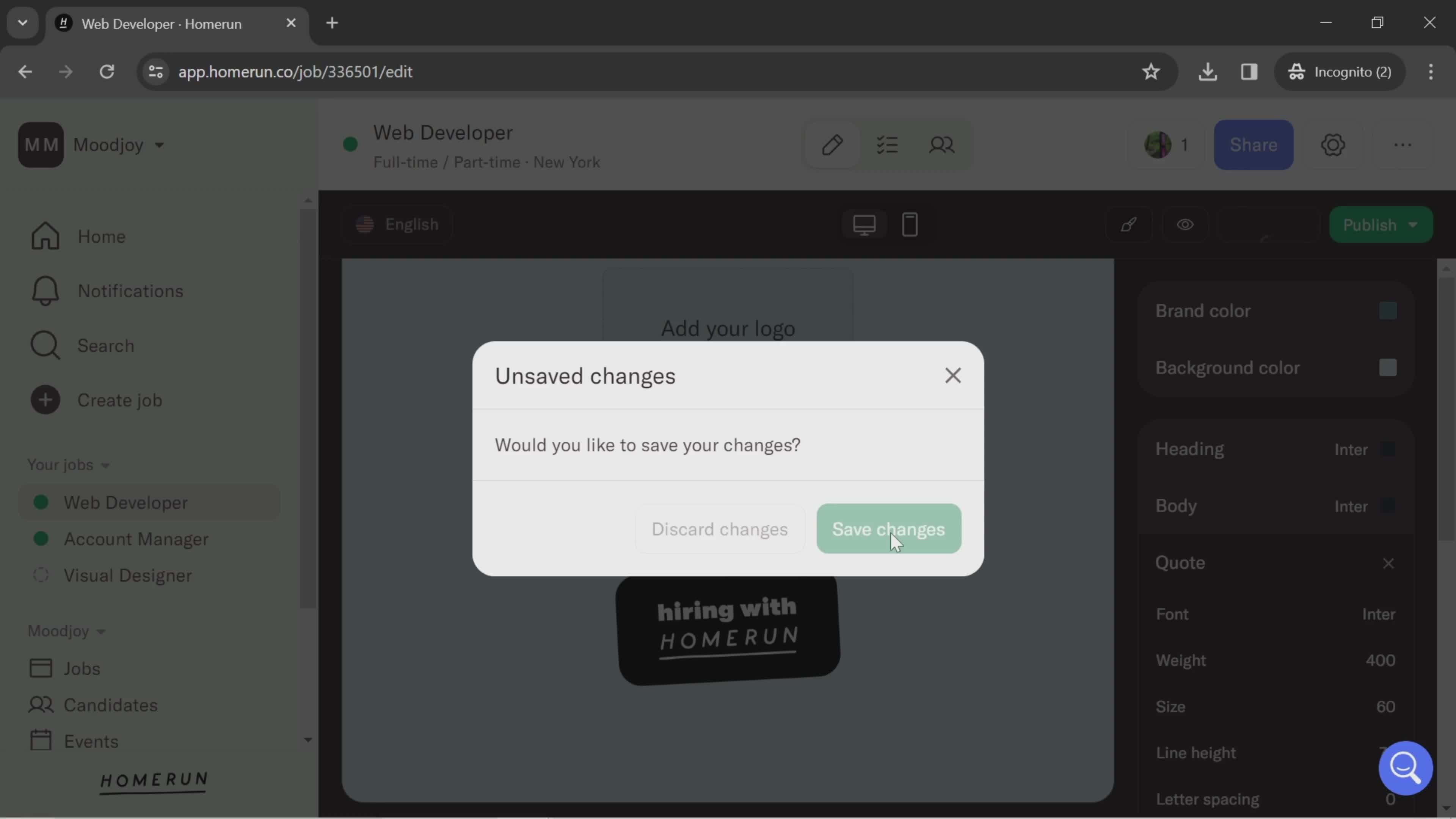This screenshot has width=1456, height=819.
Task: Click the candidate search icon
Action: click(941, 145)
